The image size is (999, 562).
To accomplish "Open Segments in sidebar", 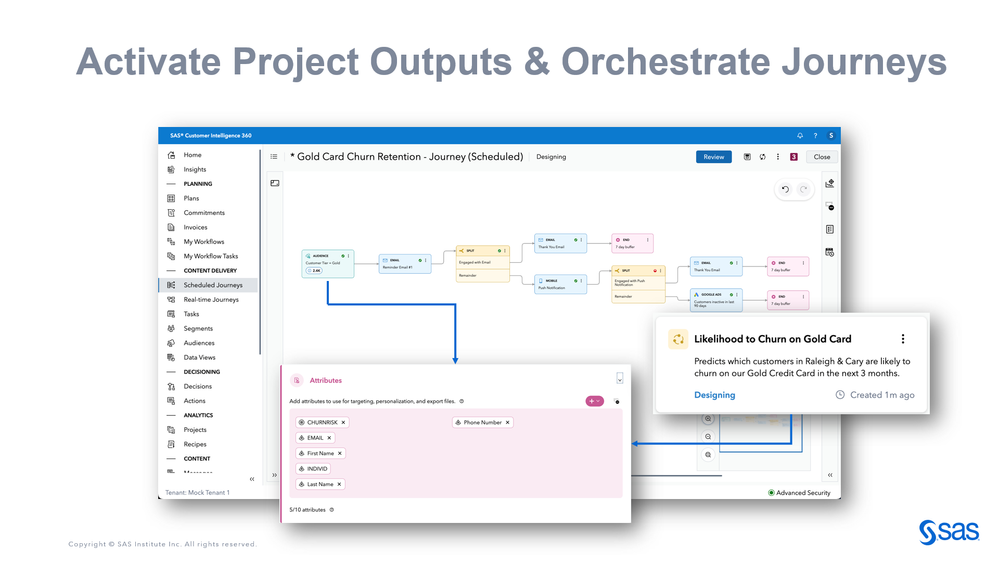I will click(x=198, y=329).
